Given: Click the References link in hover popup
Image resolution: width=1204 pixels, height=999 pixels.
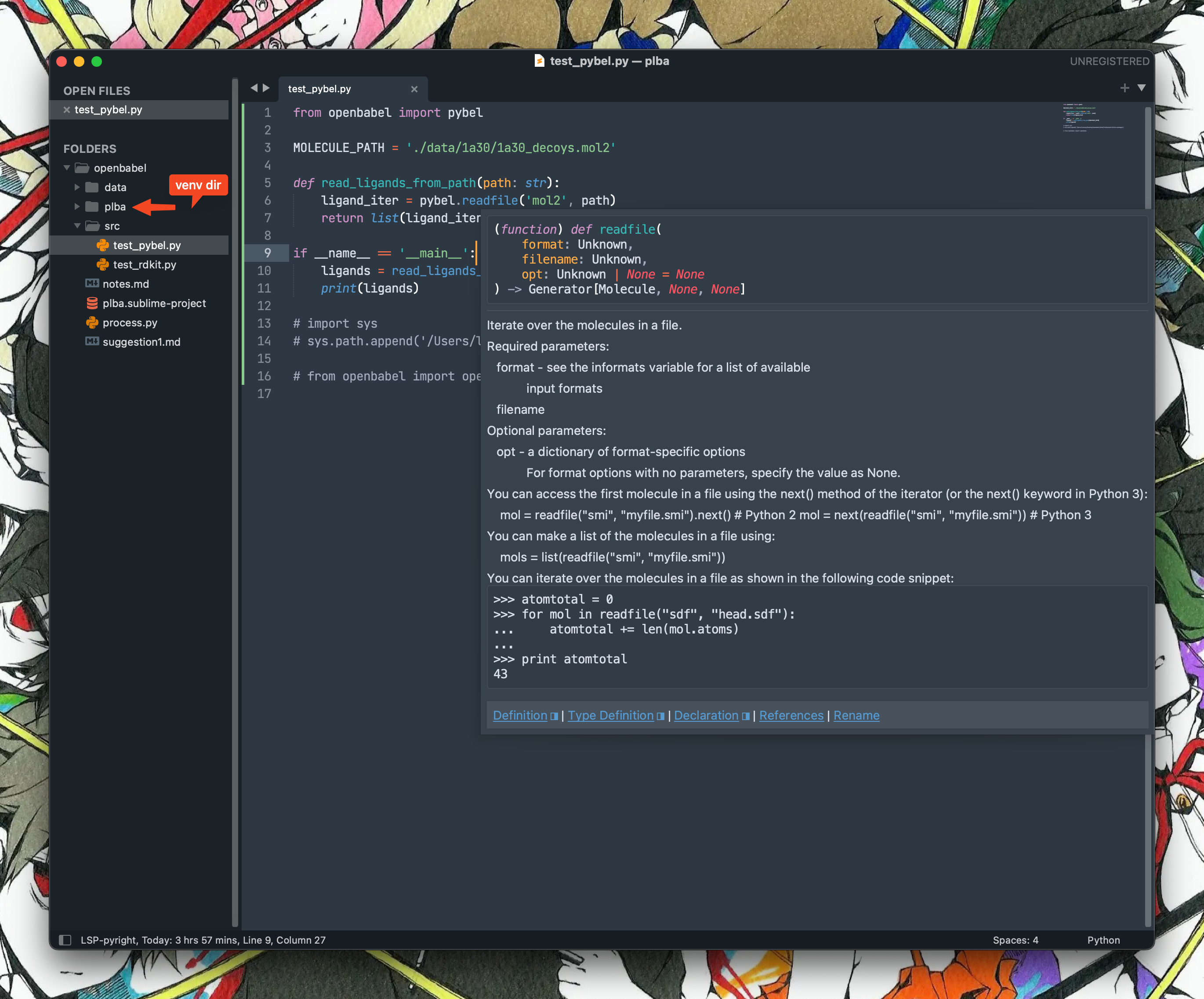Looking at the screenshot, I should click(x=791, y=715).
